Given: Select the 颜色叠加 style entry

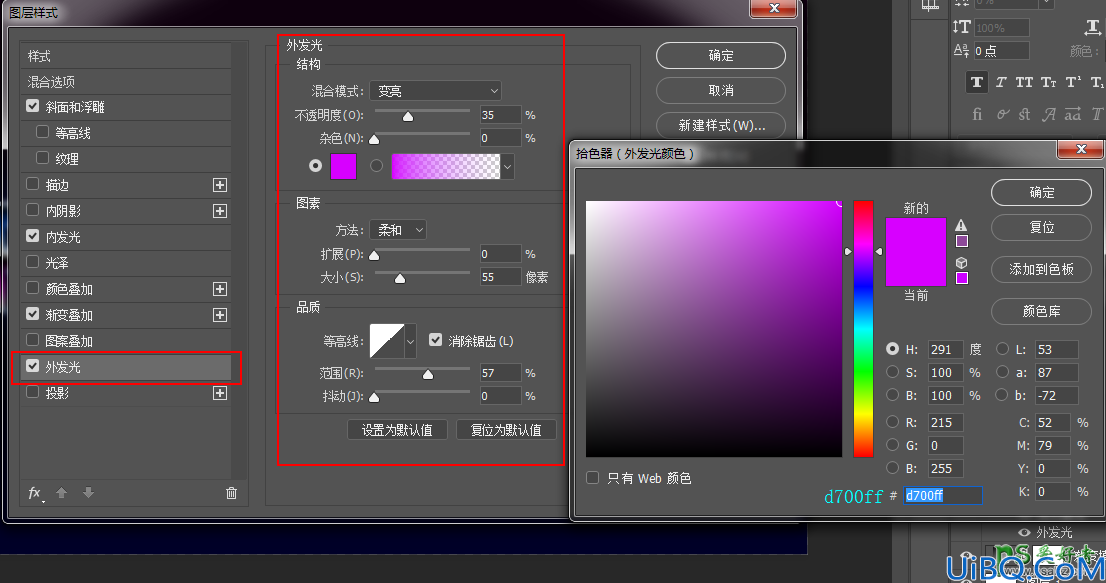Looking at the screenshot, I should pyautogui.click(x=126, y=289).
